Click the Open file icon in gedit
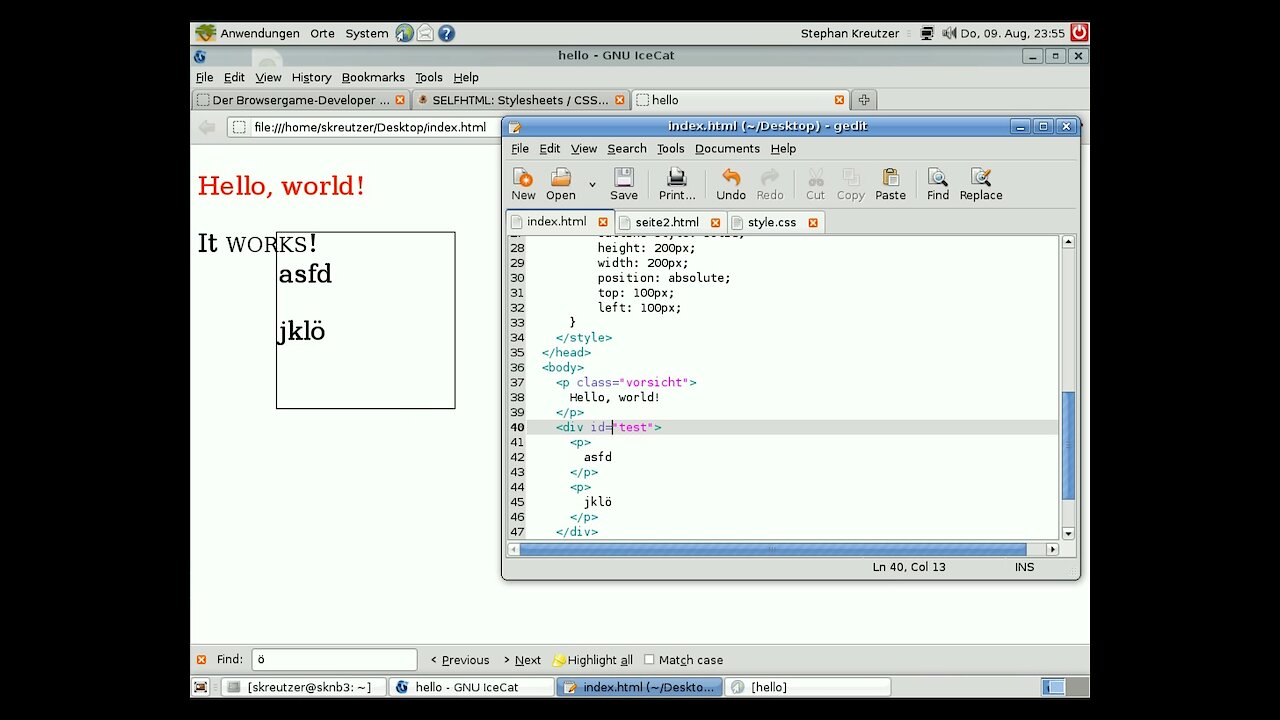 [x=561, y=184]
